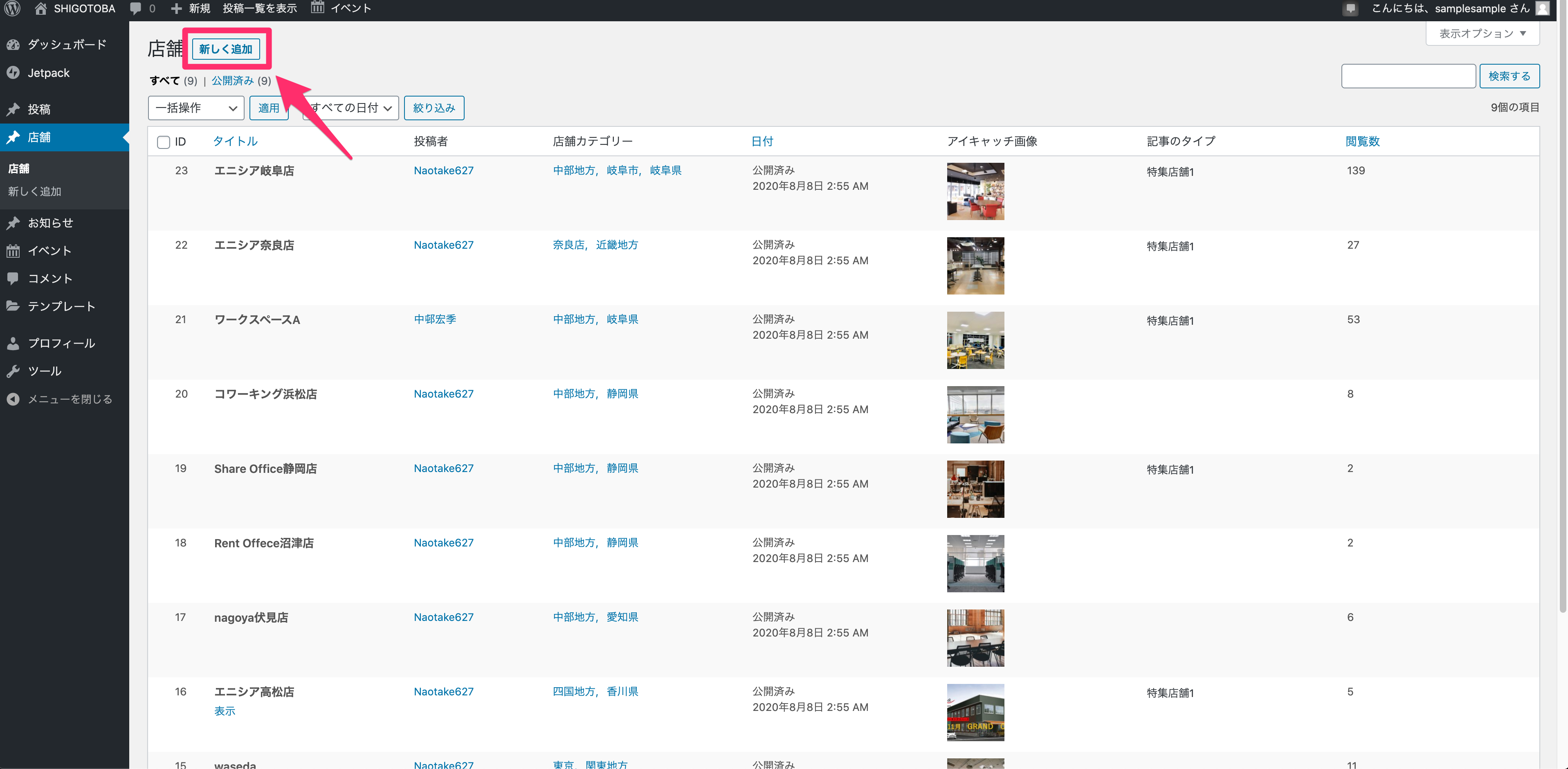Image resolution: width=1568 pixels, height=769 pixels.
Task: Focus the store search input field
Action: point(1408,76)
